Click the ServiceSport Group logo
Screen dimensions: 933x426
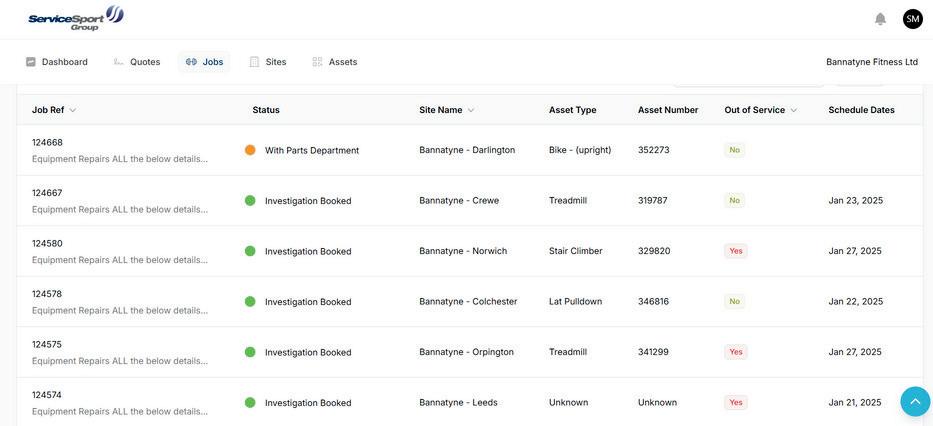point(76,18)
